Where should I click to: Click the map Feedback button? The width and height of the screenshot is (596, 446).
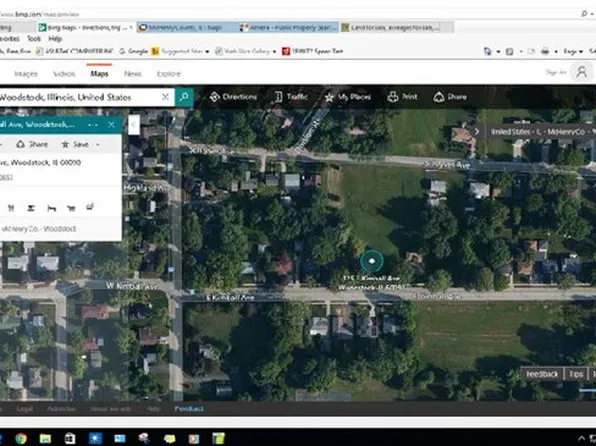point(542,374)
